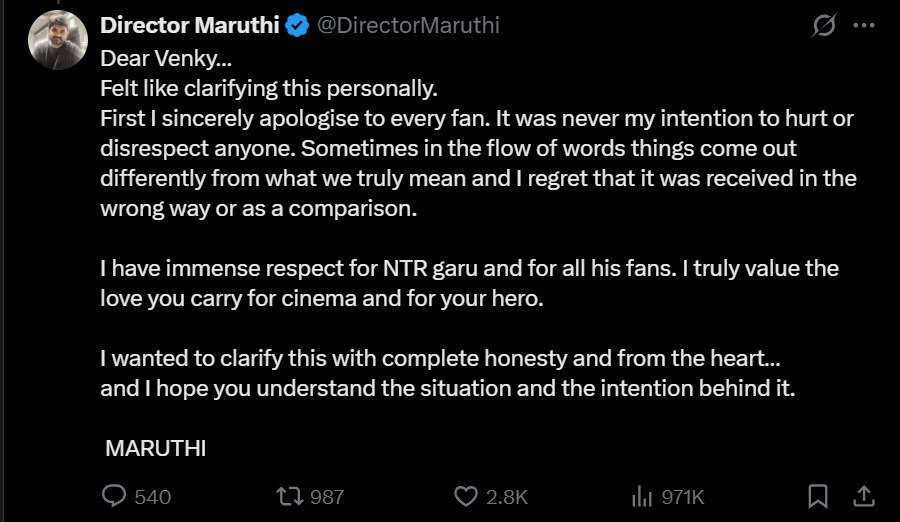900x522 pixels.
Task: Open view analytics bar chart icon
Action: click(642, 496)
